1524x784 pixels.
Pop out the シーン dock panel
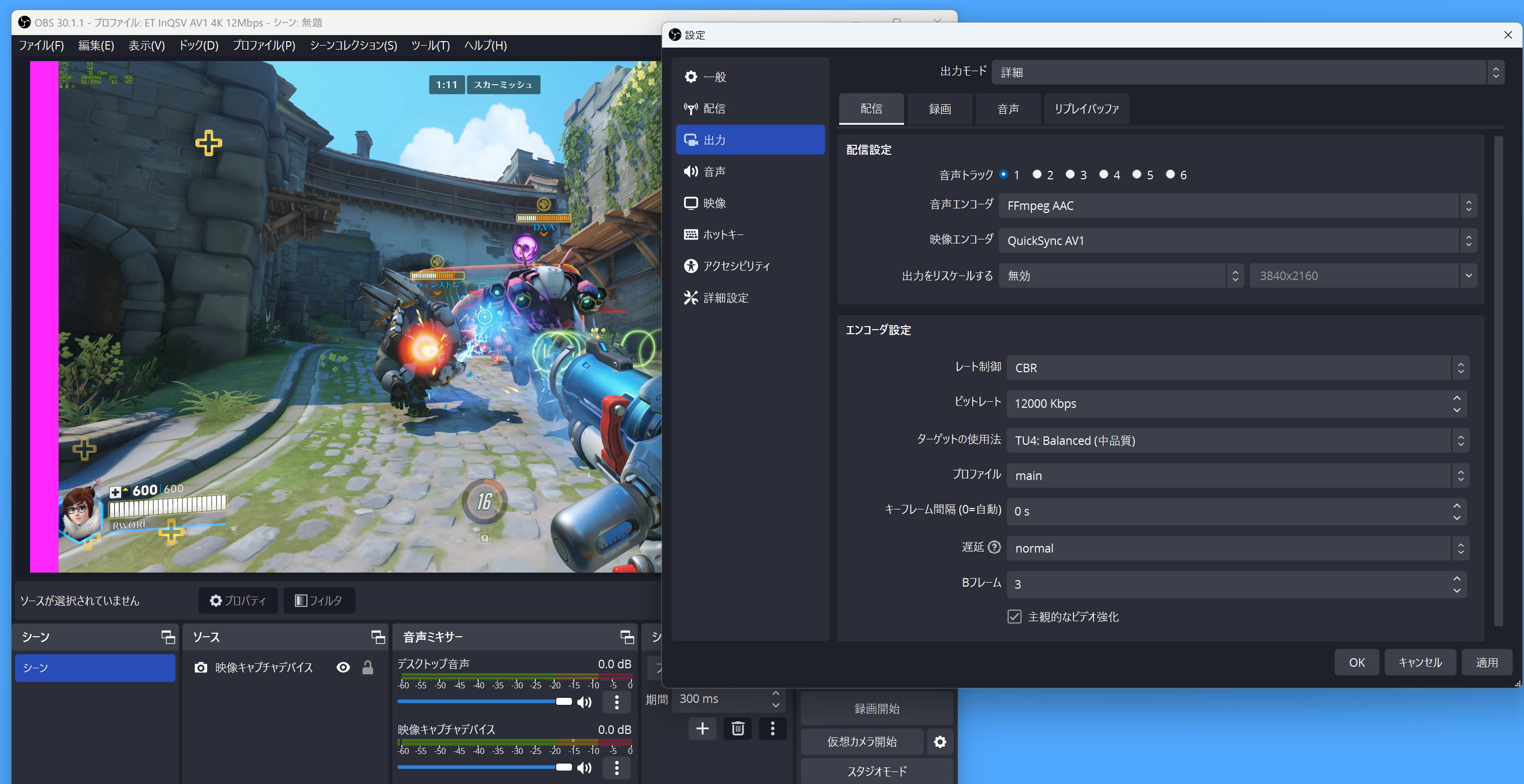click(x=168, y=637)
